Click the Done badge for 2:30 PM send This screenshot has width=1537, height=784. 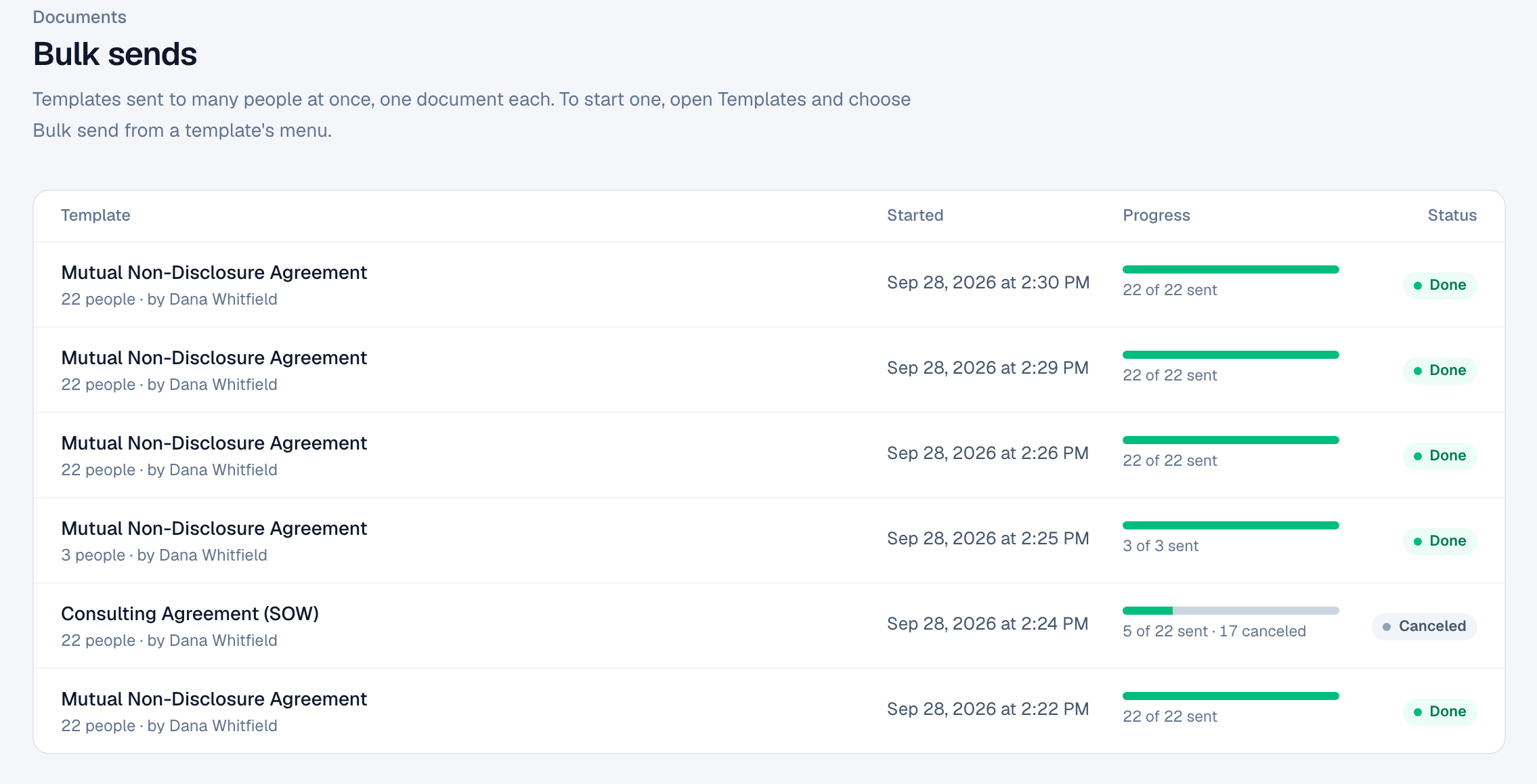pyautogui.click(x=1440, y=285)
